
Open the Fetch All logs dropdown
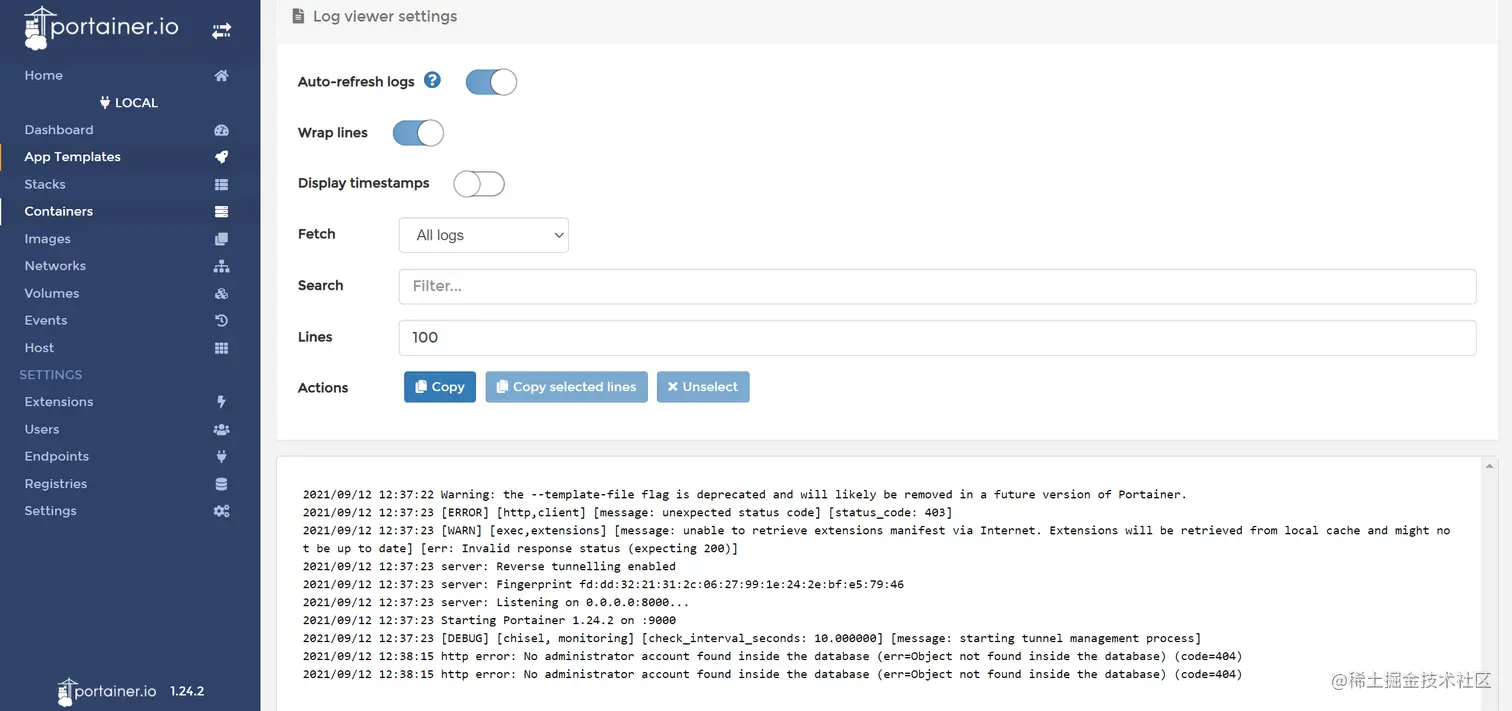484,235
